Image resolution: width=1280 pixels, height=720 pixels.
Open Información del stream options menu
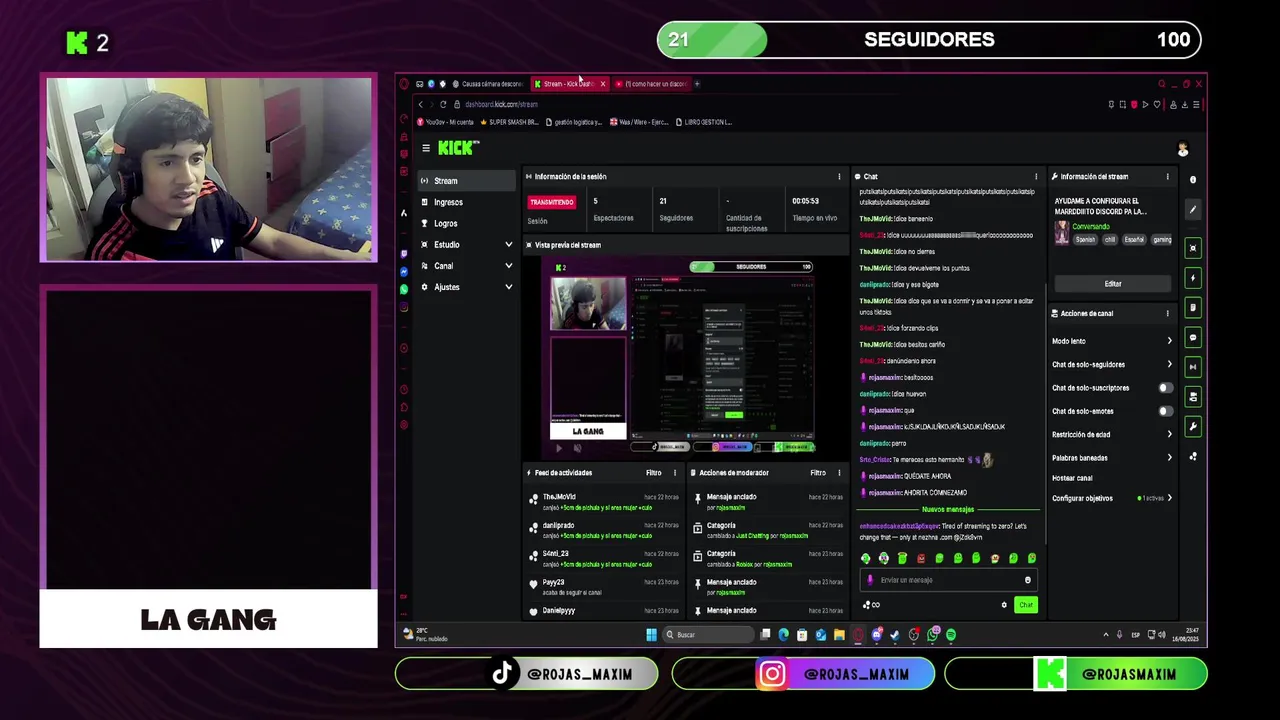point(1167,177)
